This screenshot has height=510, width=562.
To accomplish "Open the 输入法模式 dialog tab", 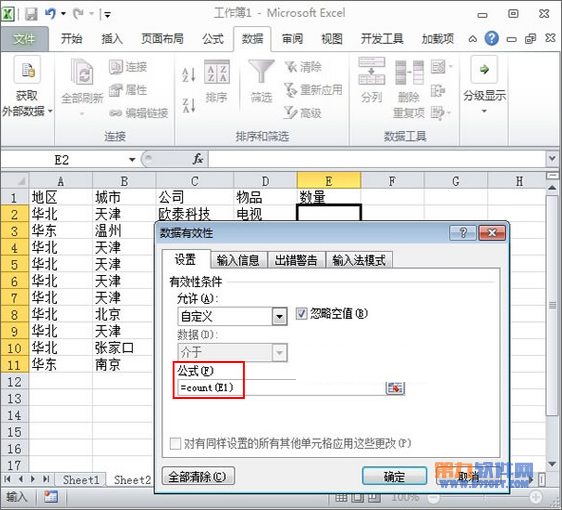I will (359, 260).
